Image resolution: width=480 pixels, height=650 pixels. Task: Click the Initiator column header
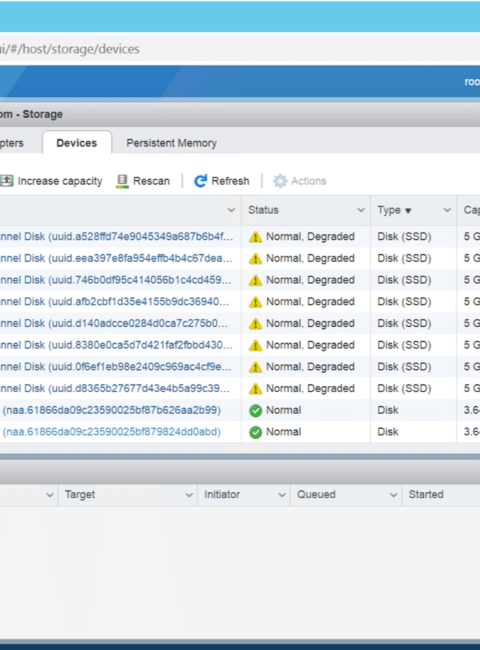[x=222, y=495]
